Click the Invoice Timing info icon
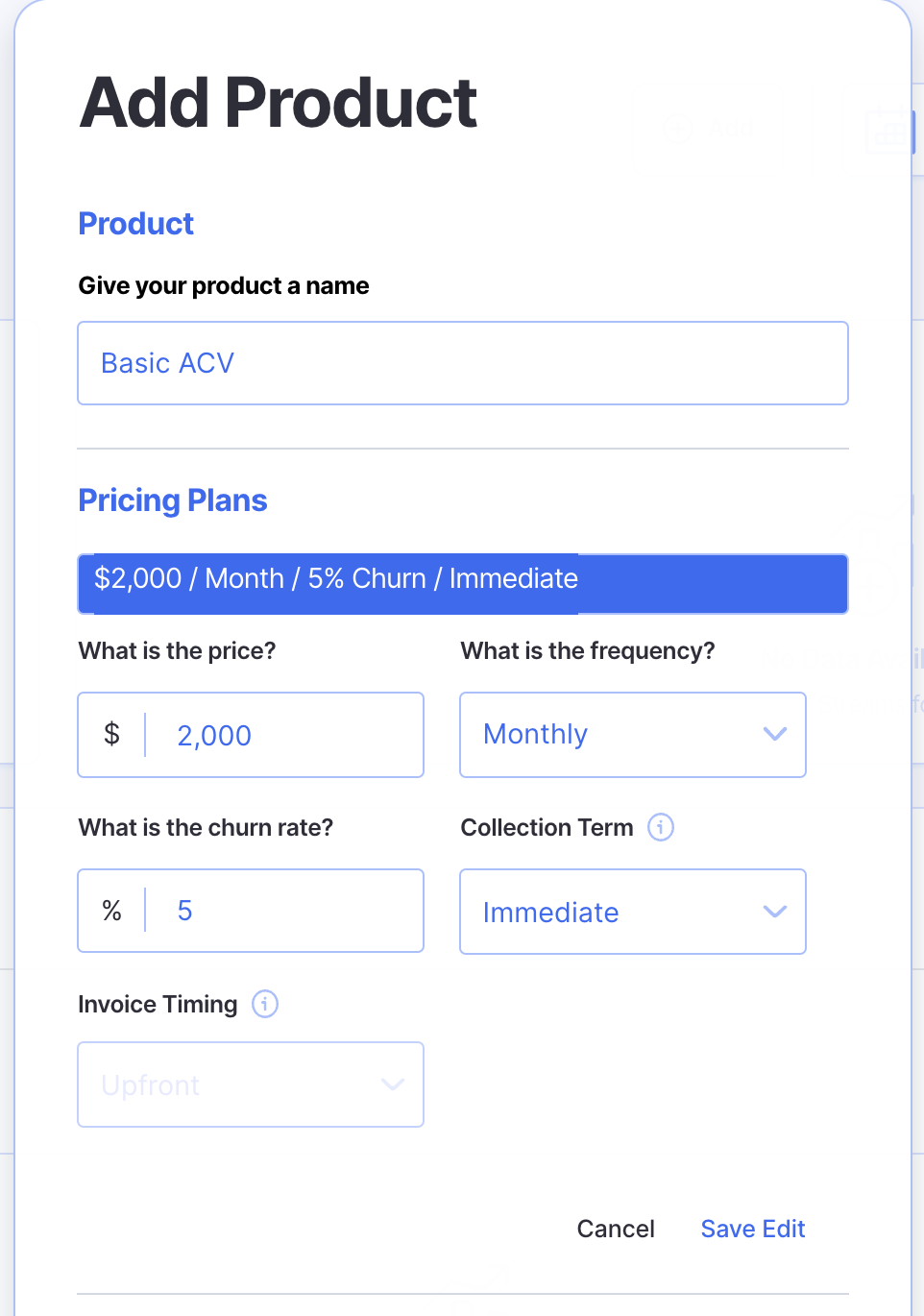 [265, 1004]
